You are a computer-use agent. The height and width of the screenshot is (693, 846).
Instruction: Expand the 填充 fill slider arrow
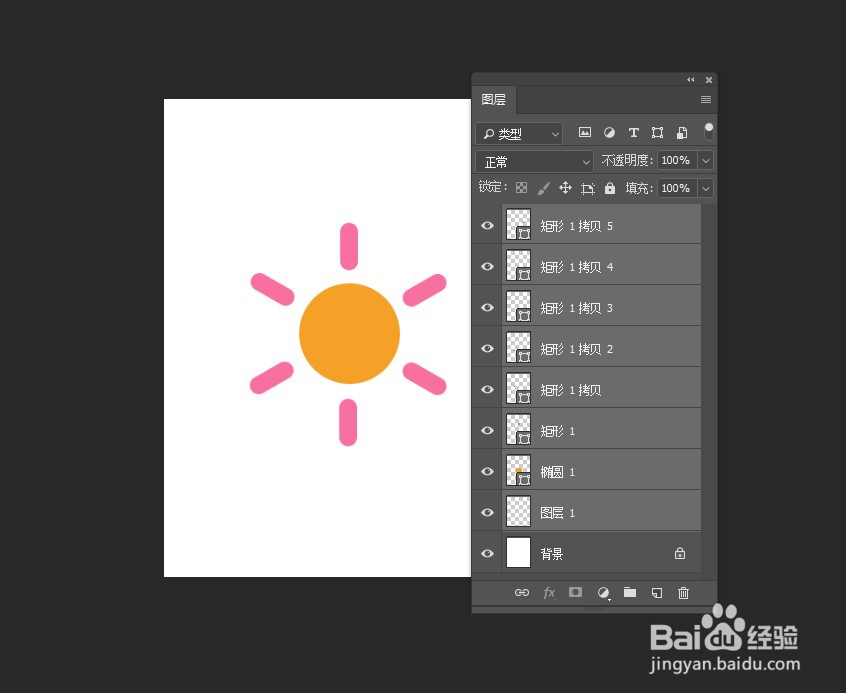(x=706, y=188)
